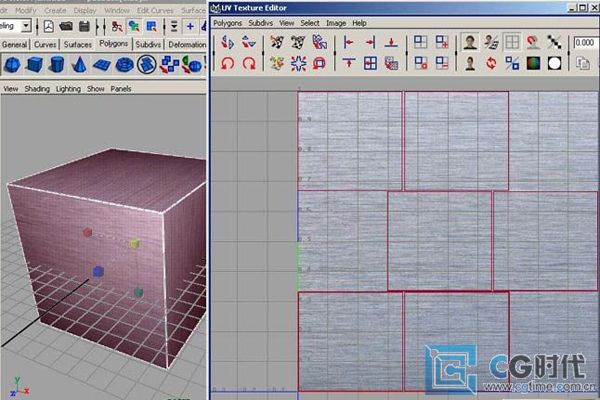
Task: Create a polygon cylinder from the shelf
Action: [57, 65]
